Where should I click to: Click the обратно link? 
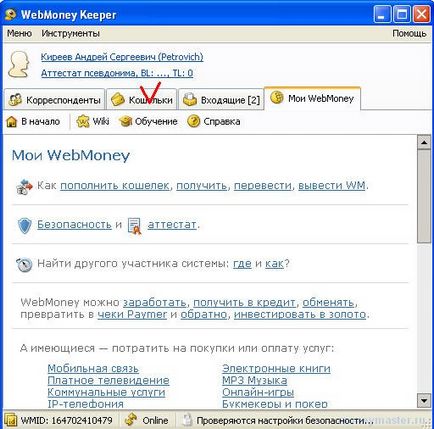pyautogui.click(x=204, y=314)
